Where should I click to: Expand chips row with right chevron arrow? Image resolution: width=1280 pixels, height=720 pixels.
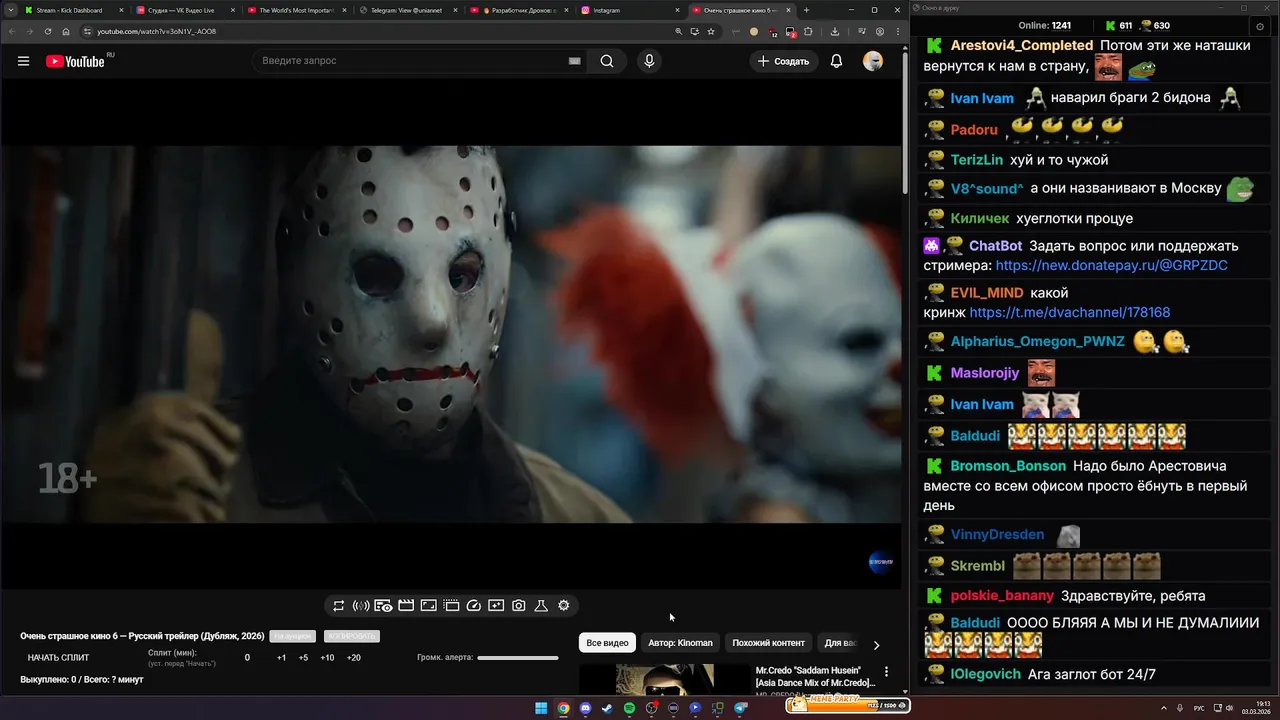click(876, 645)
